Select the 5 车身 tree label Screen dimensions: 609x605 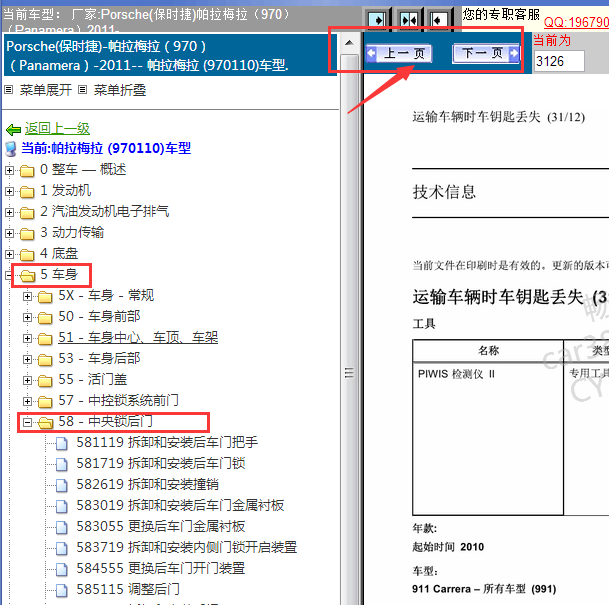tap(59, 274)
